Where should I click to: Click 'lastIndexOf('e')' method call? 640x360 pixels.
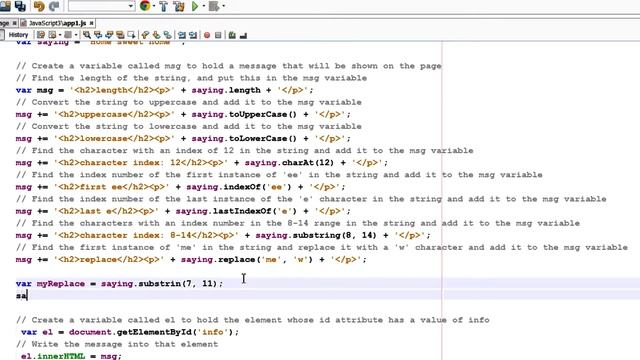(x=259, y=211)
